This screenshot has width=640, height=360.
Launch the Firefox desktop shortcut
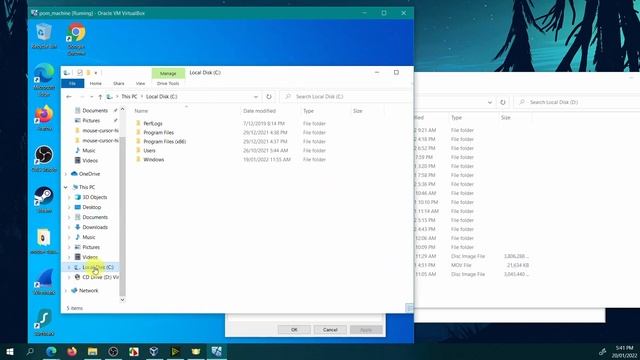(44, 118)
